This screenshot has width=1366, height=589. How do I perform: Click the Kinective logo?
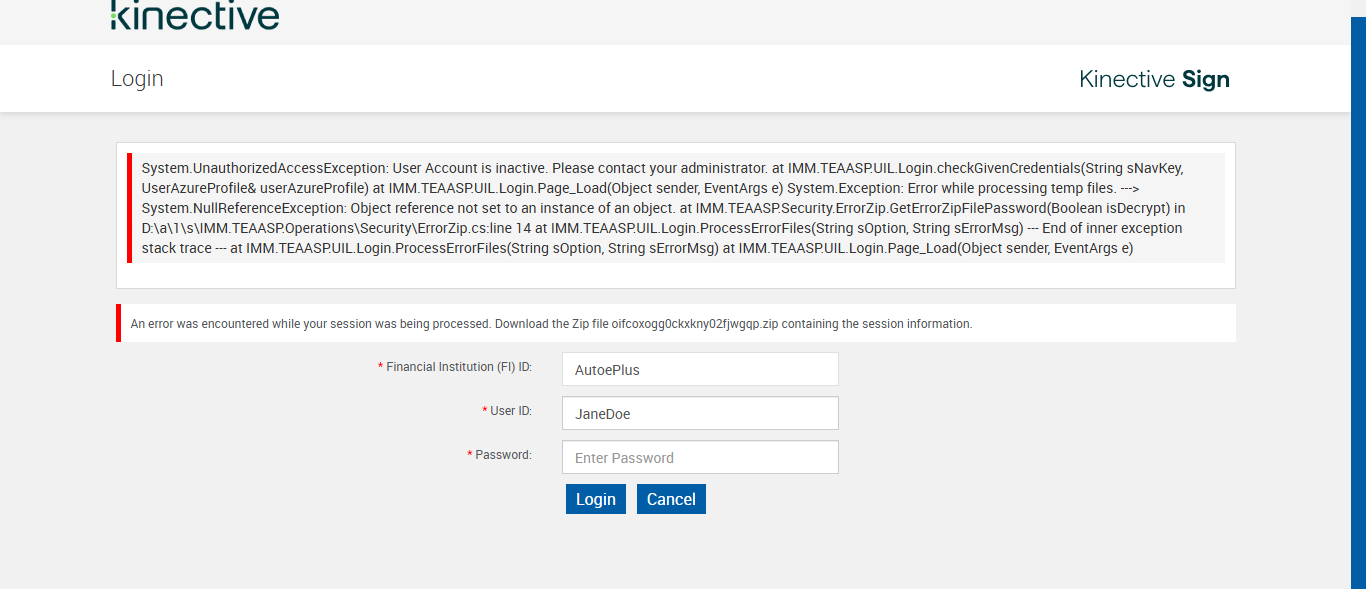click(x=195, y=15)
